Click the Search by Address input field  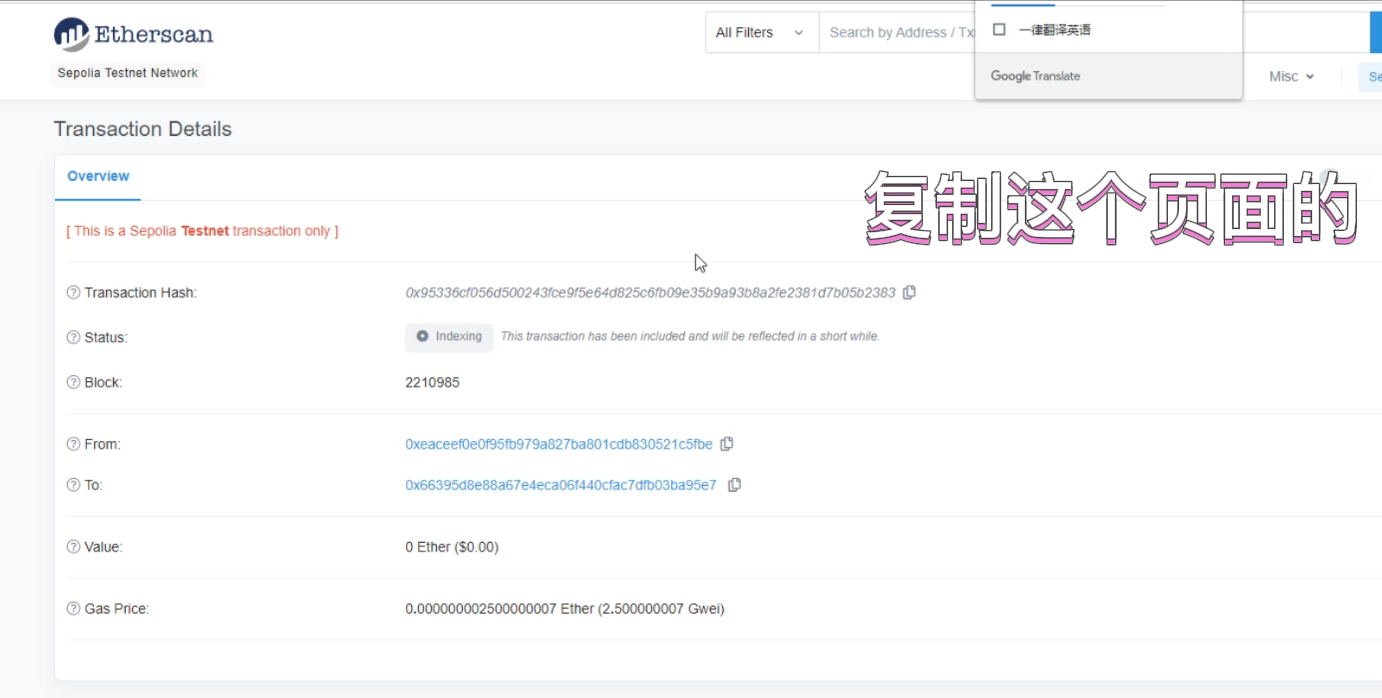(x=895, y=33)
